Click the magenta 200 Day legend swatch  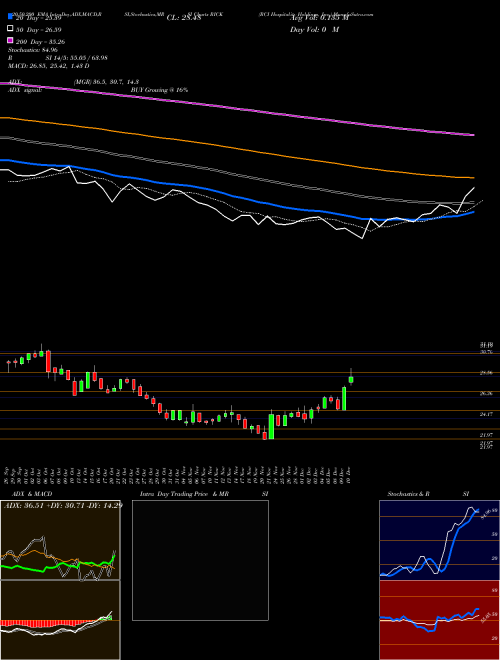[10, 40]
